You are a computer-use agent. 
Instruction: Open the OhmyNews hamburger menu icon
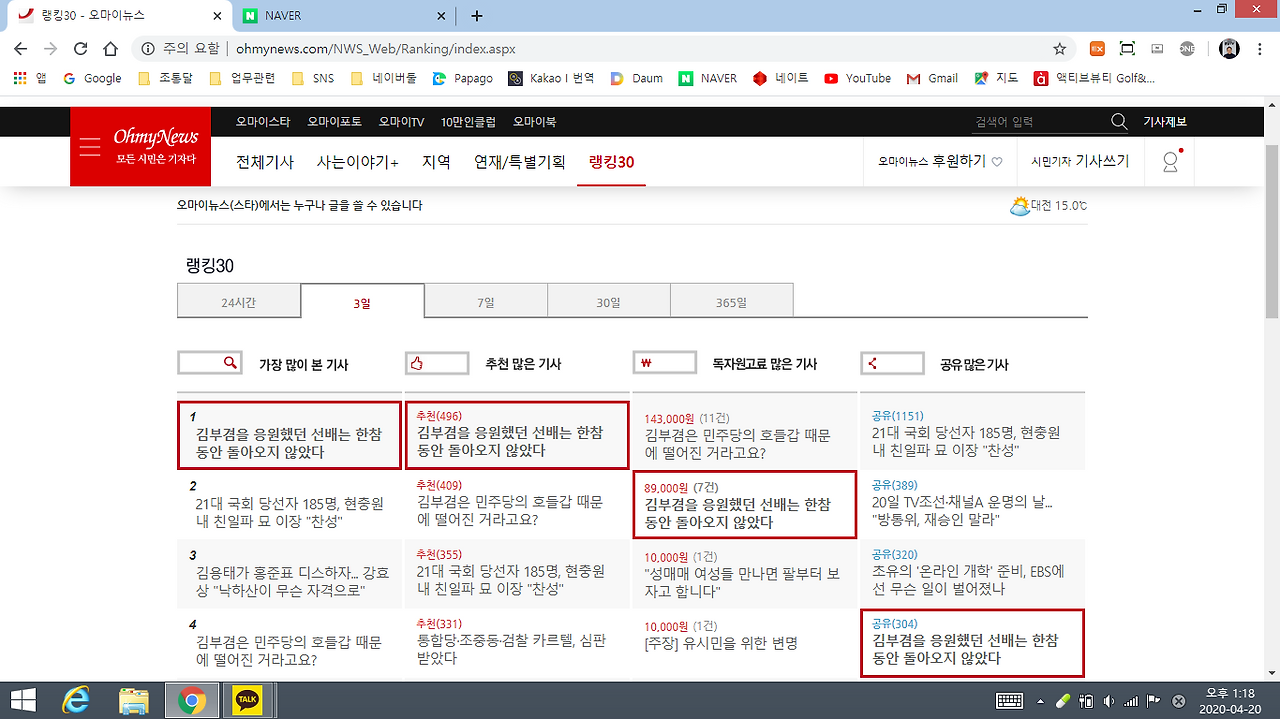[89, 147]
